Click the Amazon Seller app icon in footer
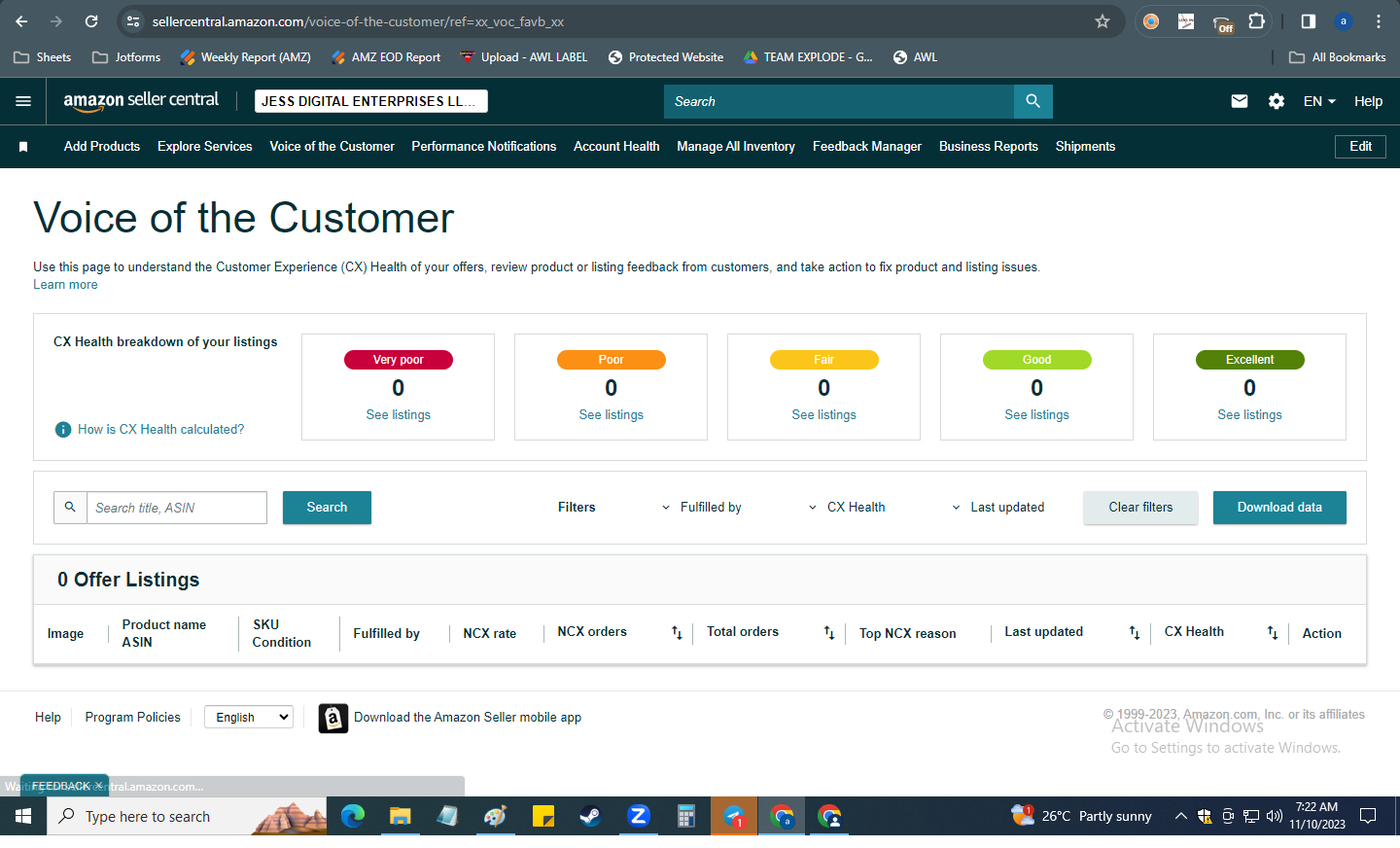The height and width of the screenshot is (848, 1400). [332, 718]
